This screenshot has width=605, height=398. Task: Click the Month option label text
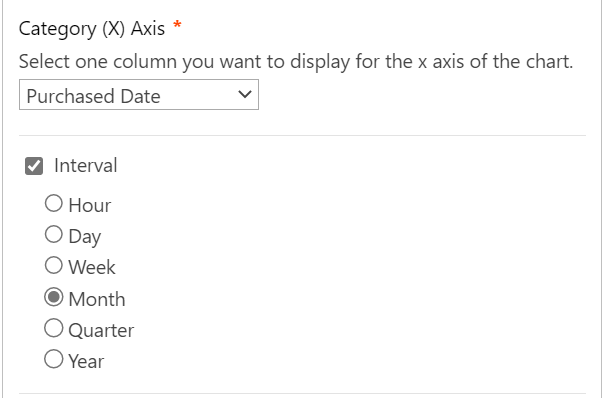click(x=97, y=299)
